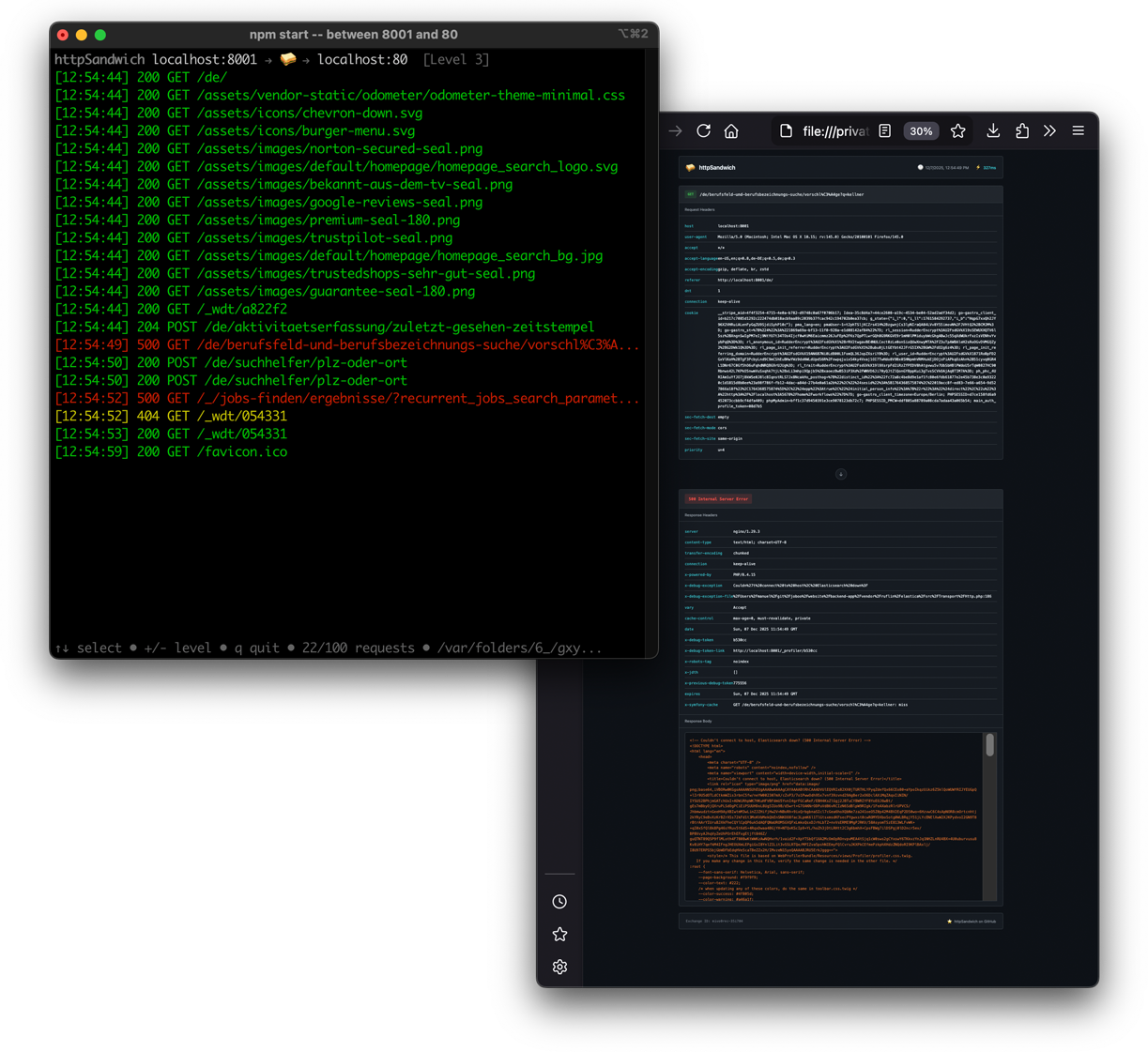Click the file:// address bar field

coord(834,131)
